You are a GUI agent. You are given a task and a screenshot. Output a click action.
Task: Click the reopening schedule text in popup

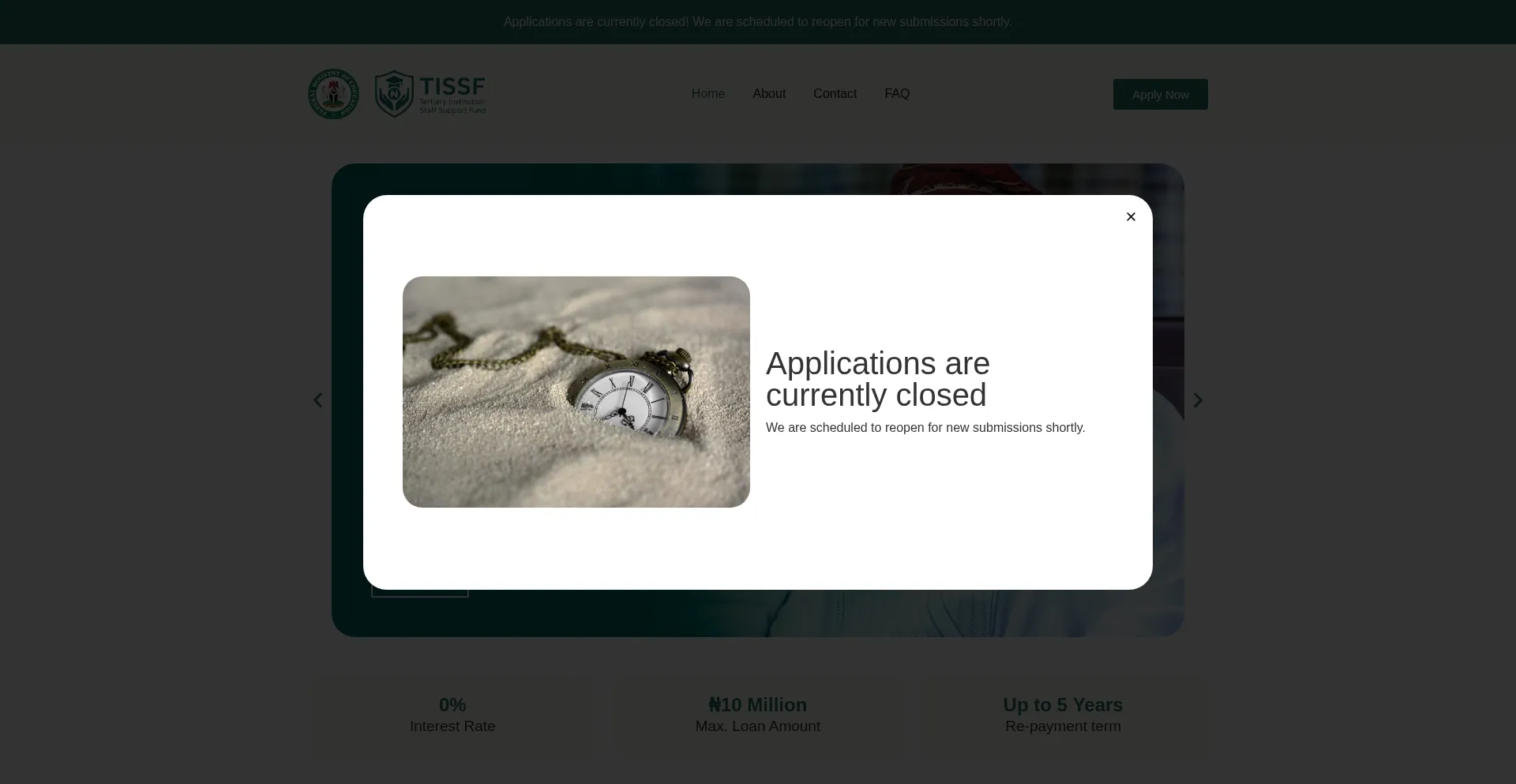coord(925,428)
